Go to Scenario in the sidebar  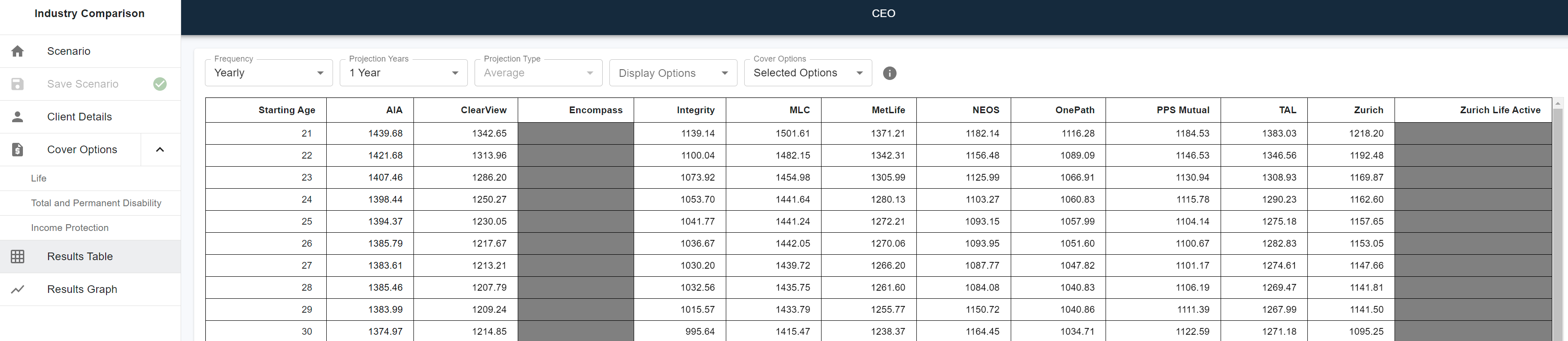(x=90, y=51)
